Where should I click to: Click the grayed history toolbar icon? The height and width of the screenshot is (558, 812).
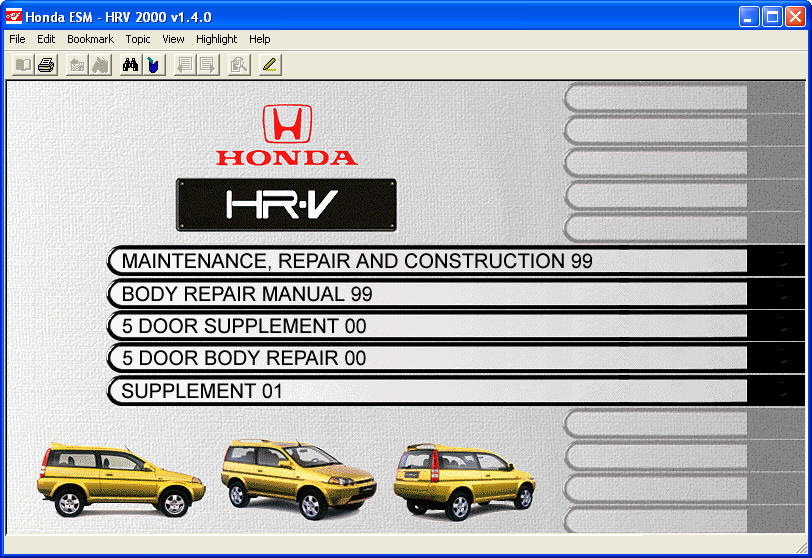click(x=100, y=65)
